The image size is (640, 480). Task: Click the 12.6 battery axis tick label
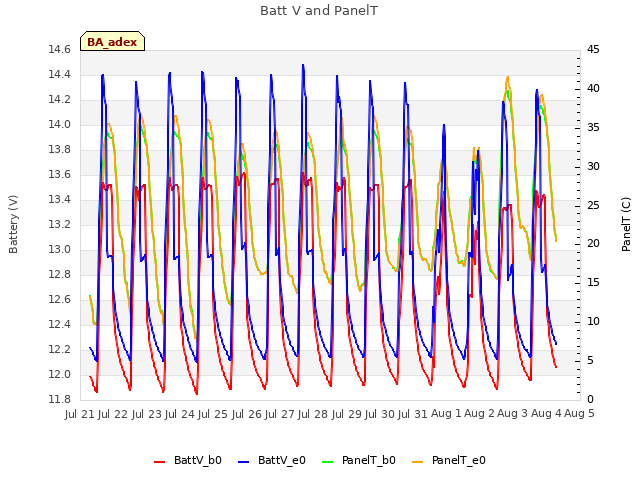(x=60, y=300)
